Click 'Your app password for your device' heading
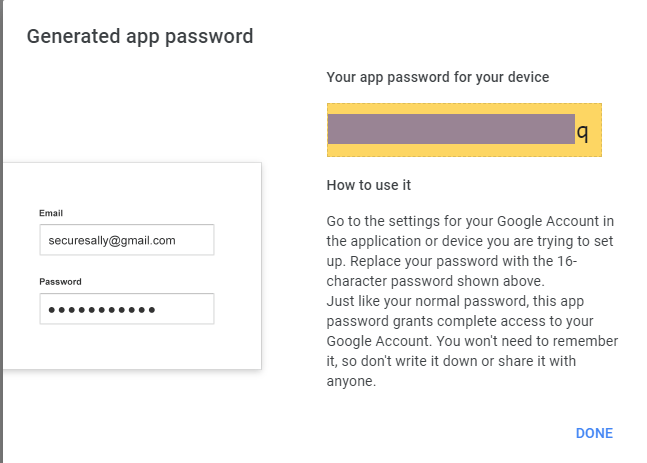This screenshot has width=647, height=463. pos(438,77)
